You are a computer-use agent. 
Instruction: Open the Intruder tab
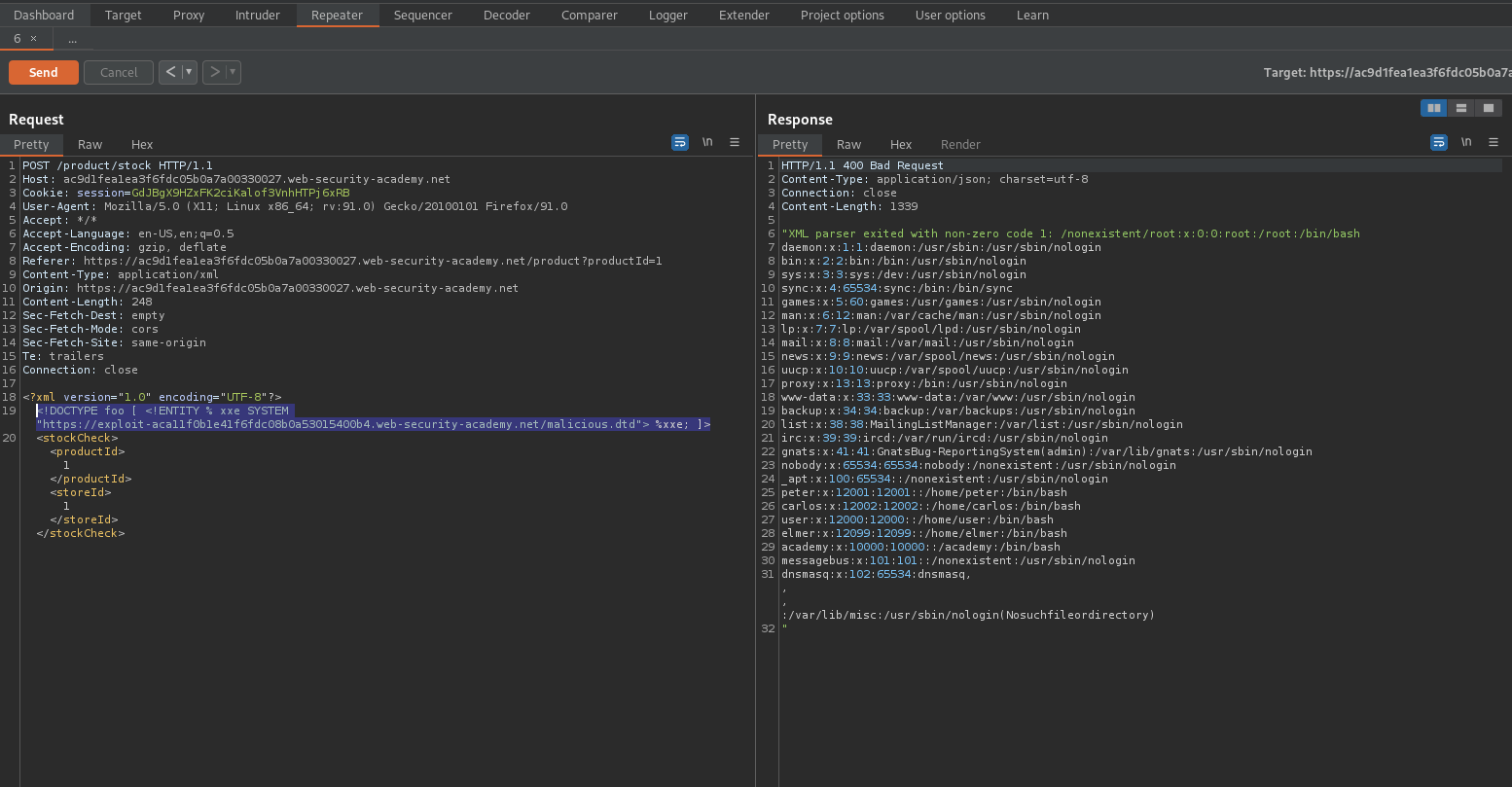[258, 15]
